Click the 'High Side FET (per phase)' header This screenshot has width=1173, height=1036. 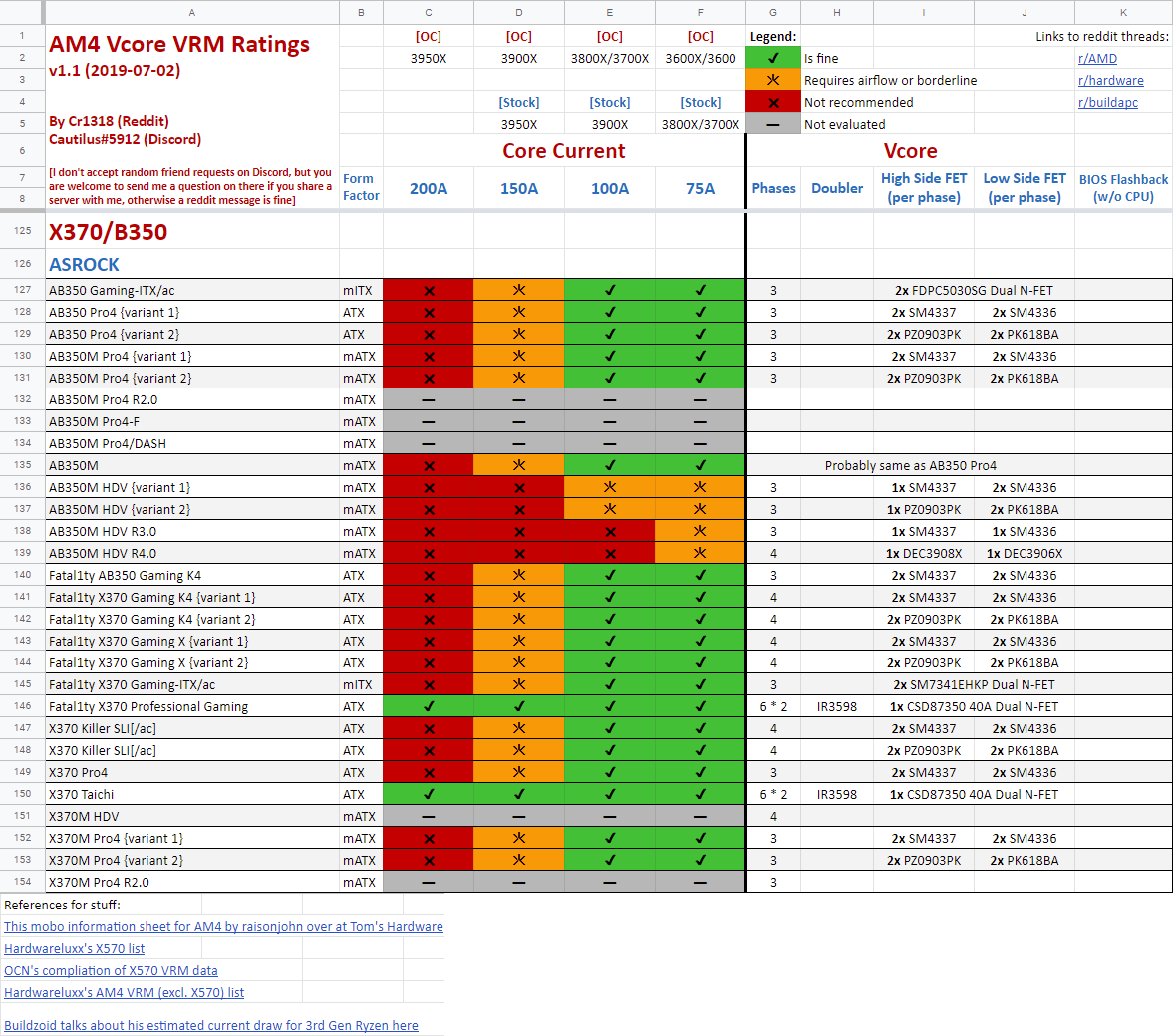[x=924, y=188]
